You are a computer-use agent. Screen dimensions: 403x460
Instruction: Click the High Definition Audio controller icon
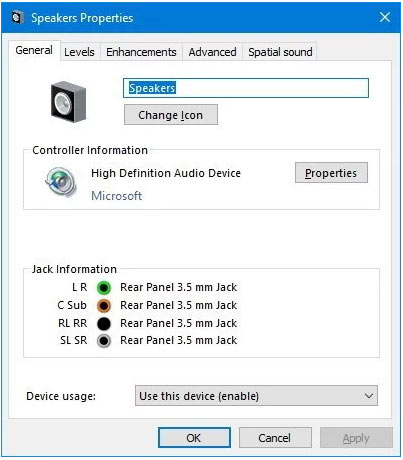coord(61,182)
